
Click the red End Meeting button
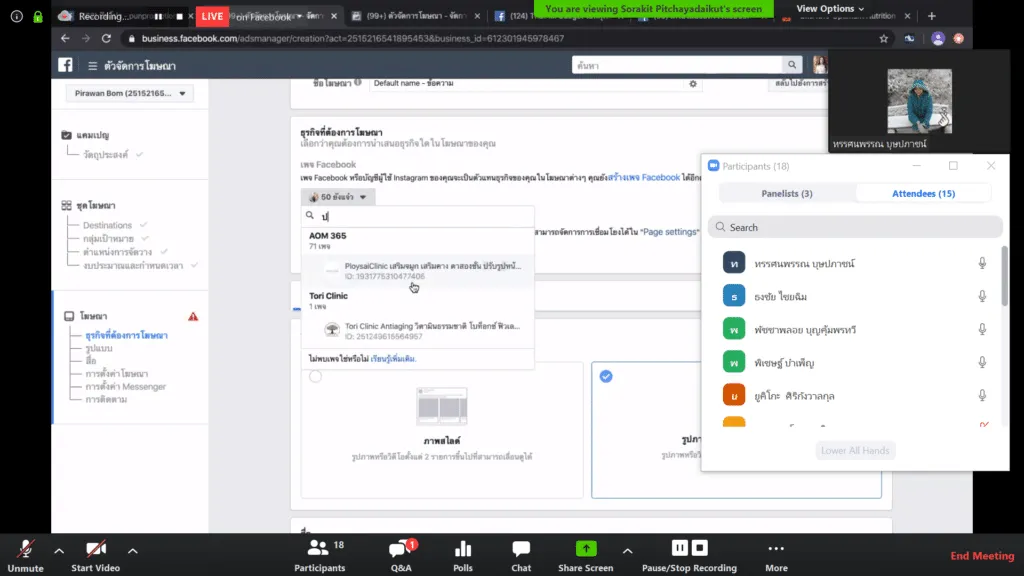pos(982,556)
